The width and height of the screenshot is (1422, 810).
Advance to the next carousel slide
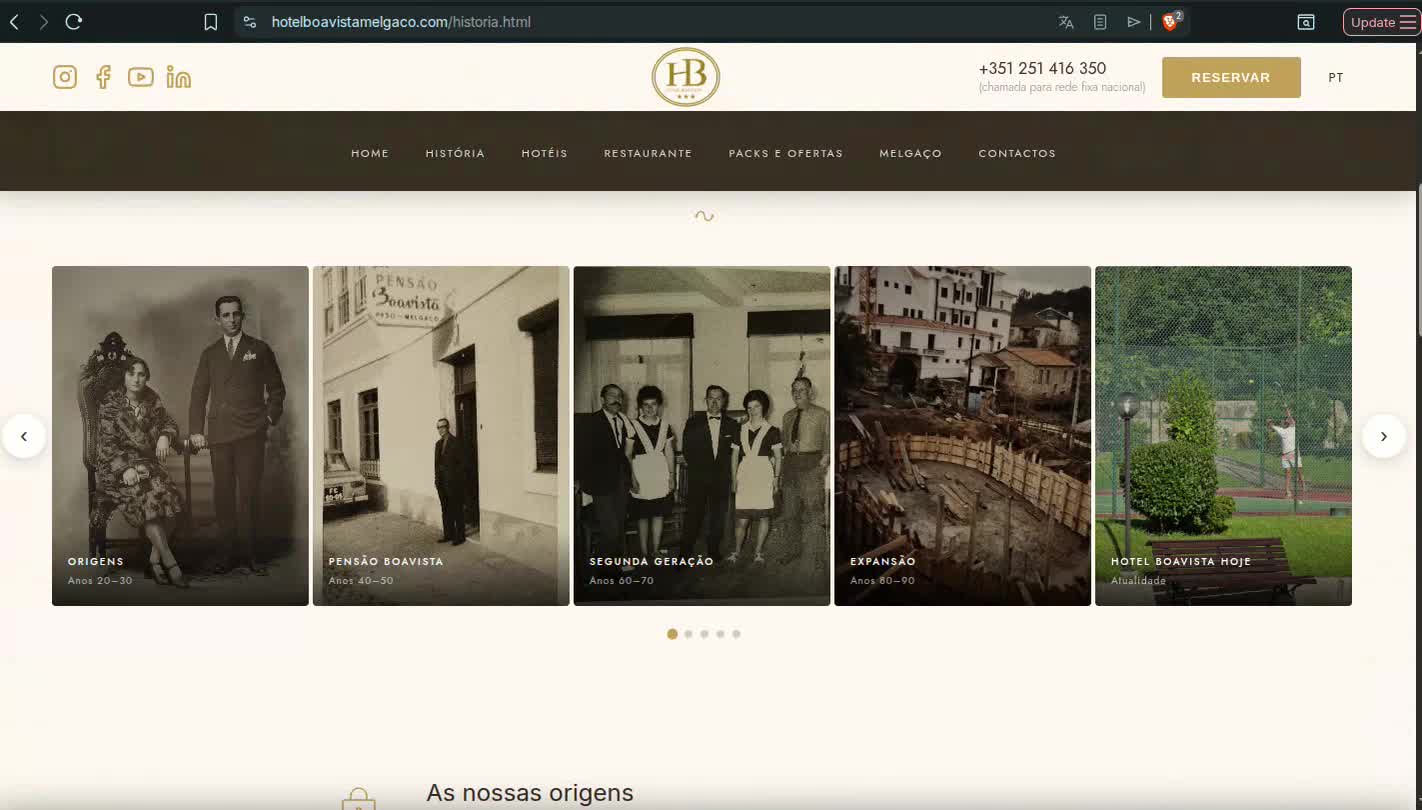[1384, 436]
